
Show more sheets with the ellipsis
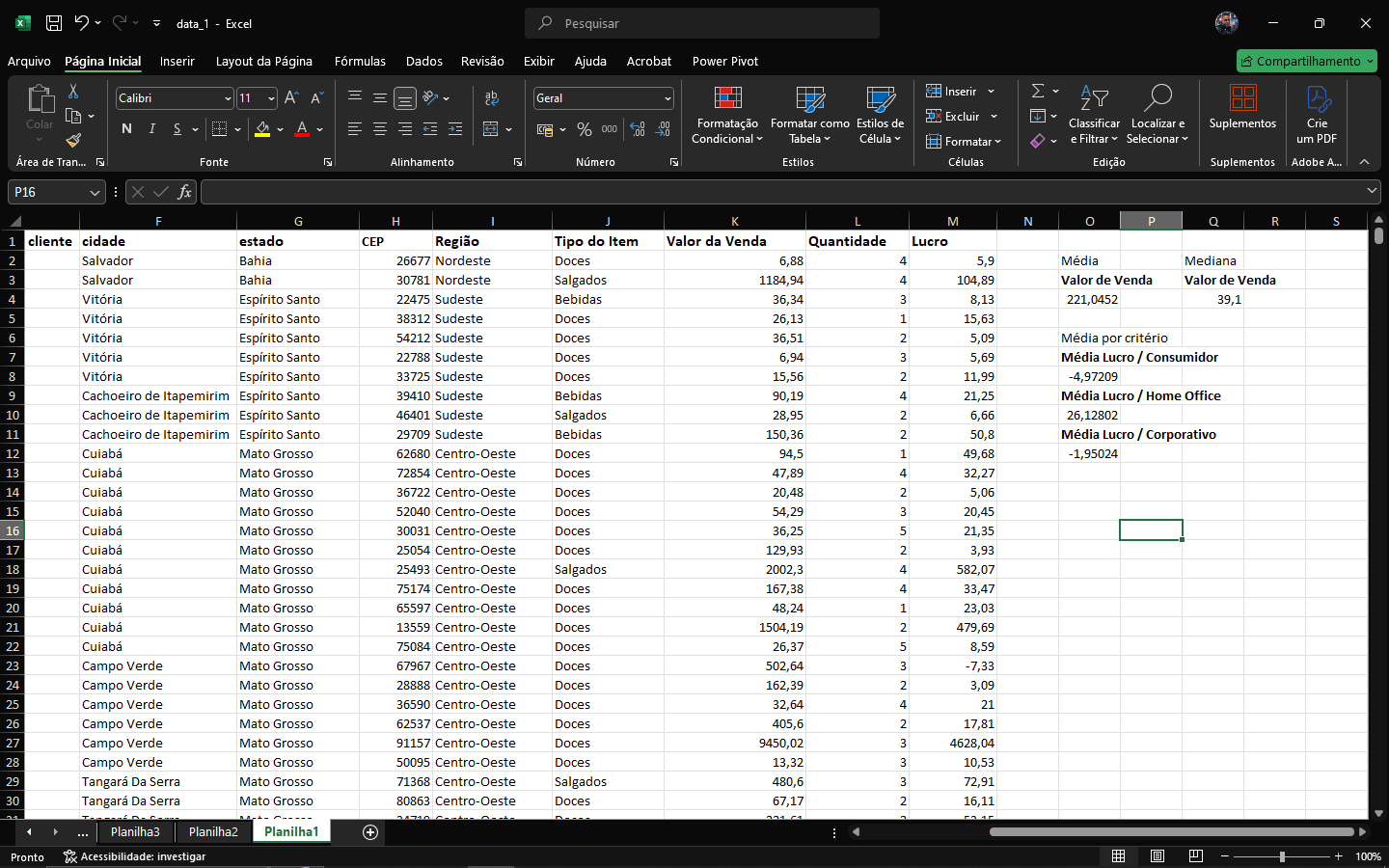point(83,831)
